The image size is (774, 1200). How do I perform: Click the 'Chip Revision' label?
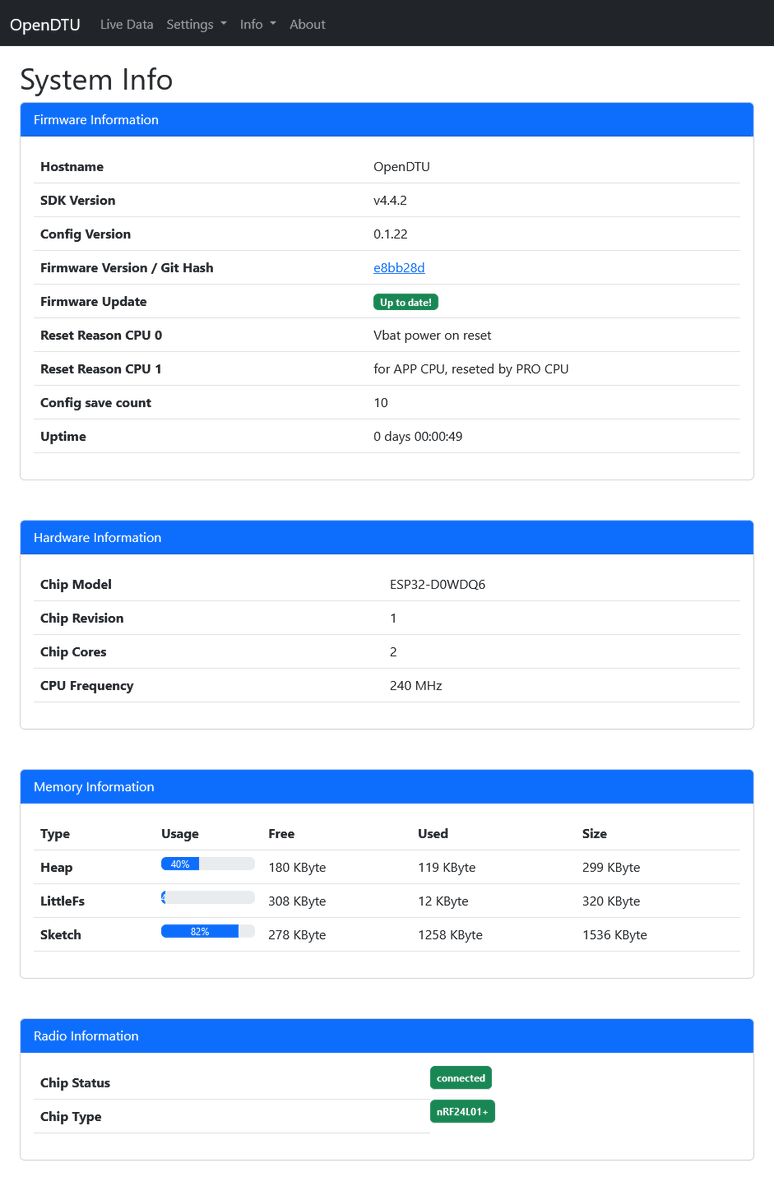pos(82,619)
